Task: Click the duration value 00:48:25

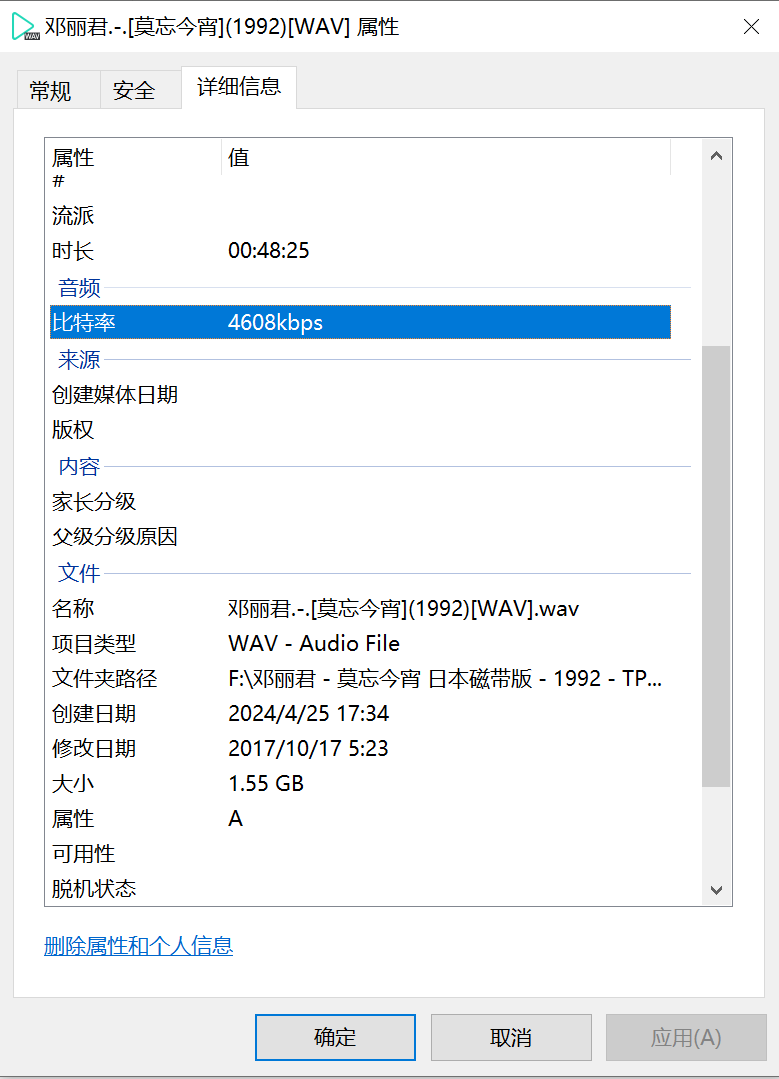Action: tap(268, 250)
